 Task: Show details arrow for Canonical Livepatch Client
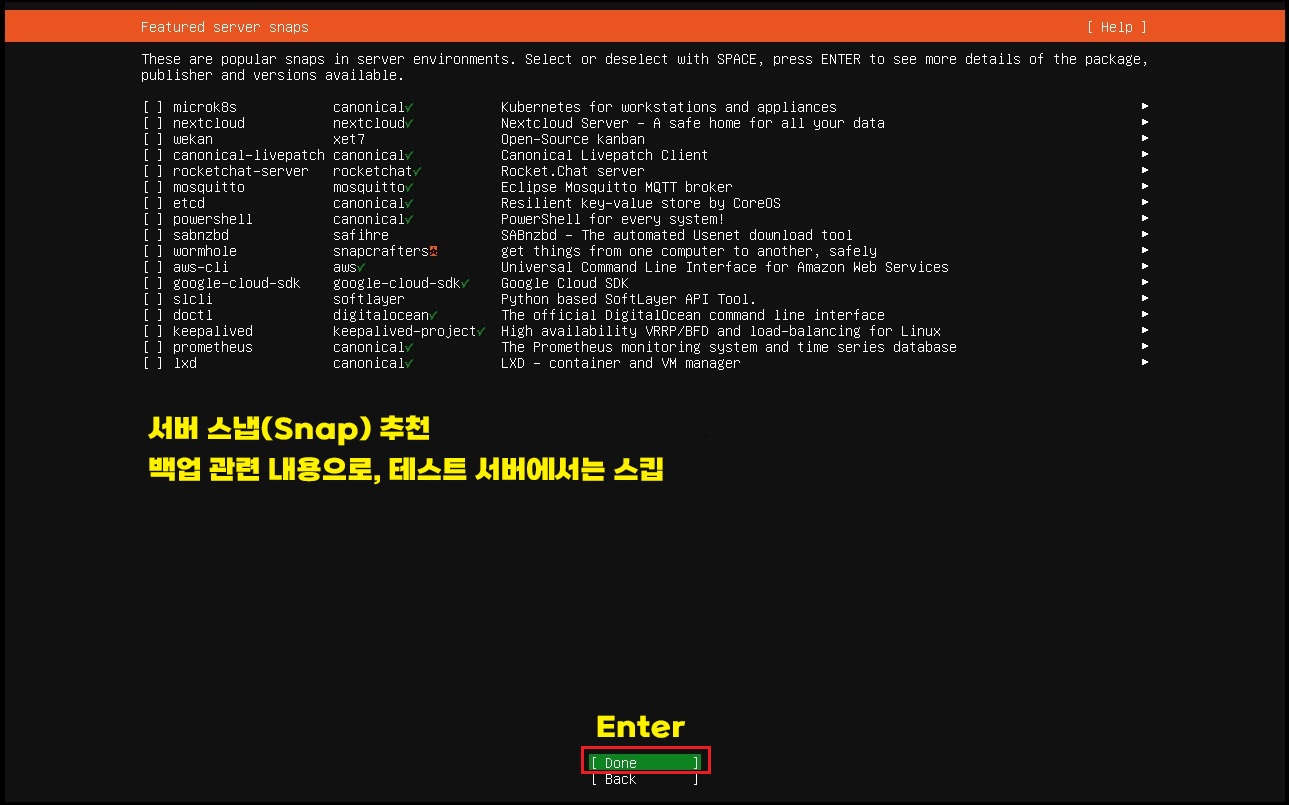pyautogui.click(x=1145, y=155)
